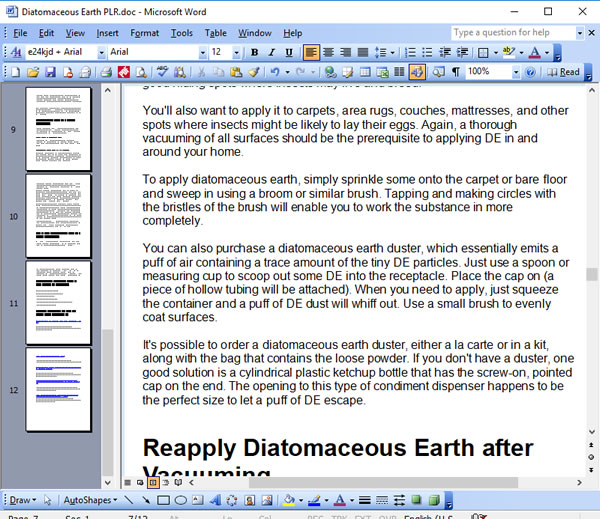Screen dimensions: 600x519
Task: Toggle Show/Hide paragraph marks
Action: pos(456,72)
